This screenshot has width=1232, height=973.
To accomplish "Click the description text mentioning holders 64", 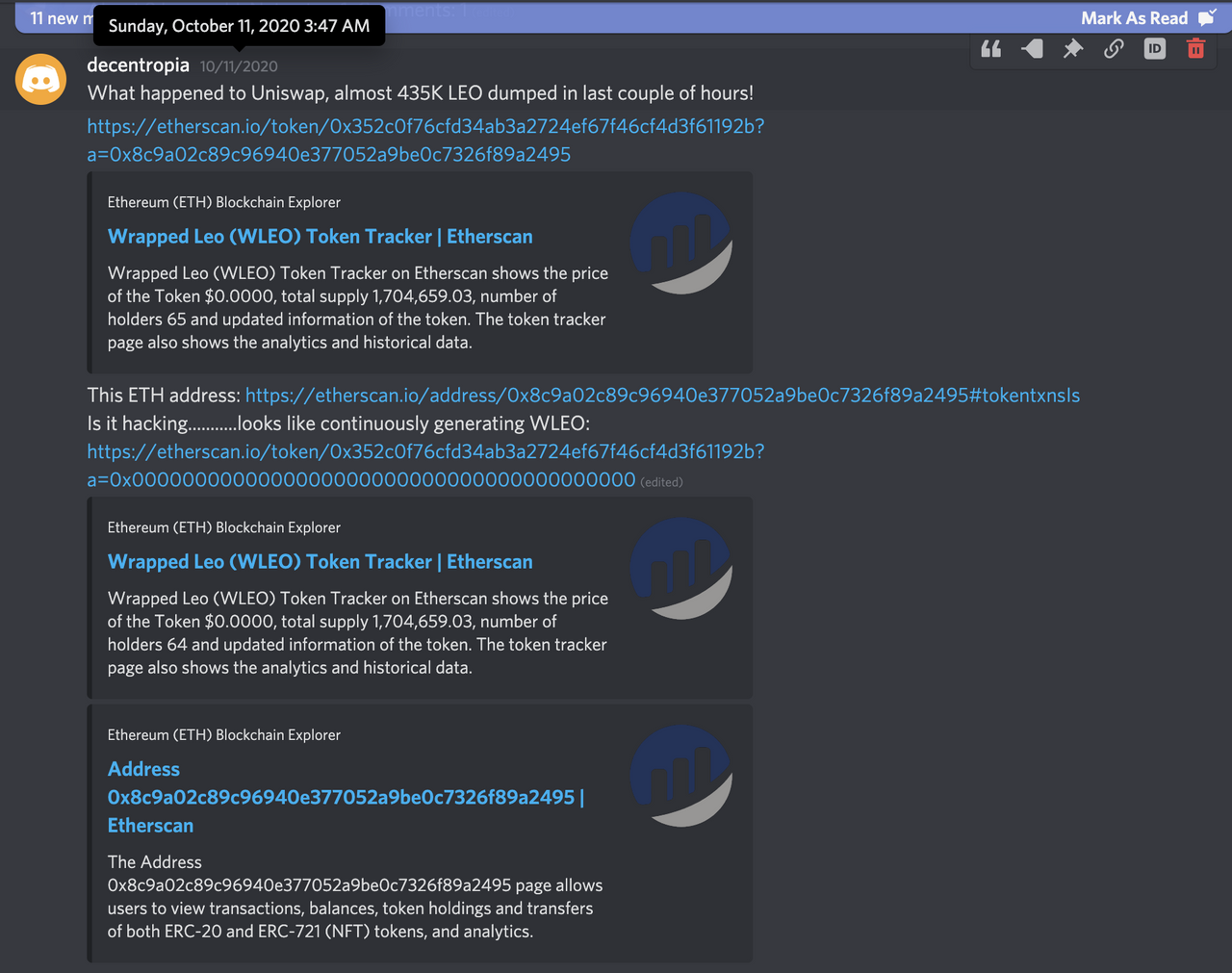I will click(x=358, y=633).
